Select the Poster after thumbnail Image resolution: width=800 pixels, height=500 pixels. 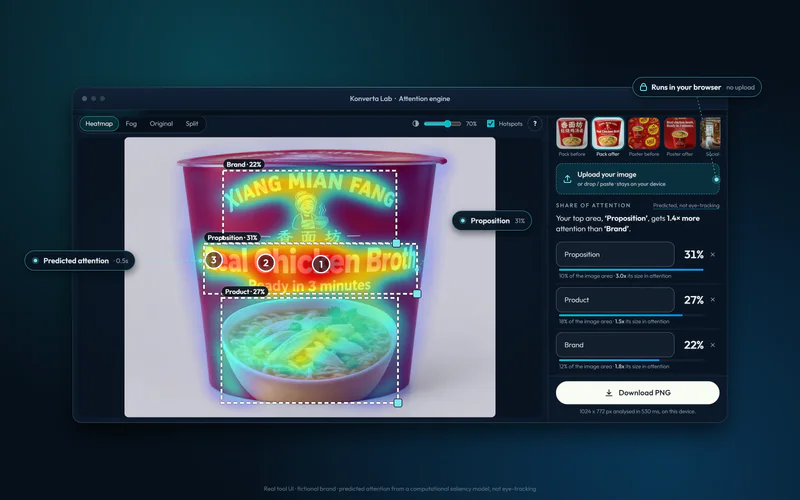(680, 133)
